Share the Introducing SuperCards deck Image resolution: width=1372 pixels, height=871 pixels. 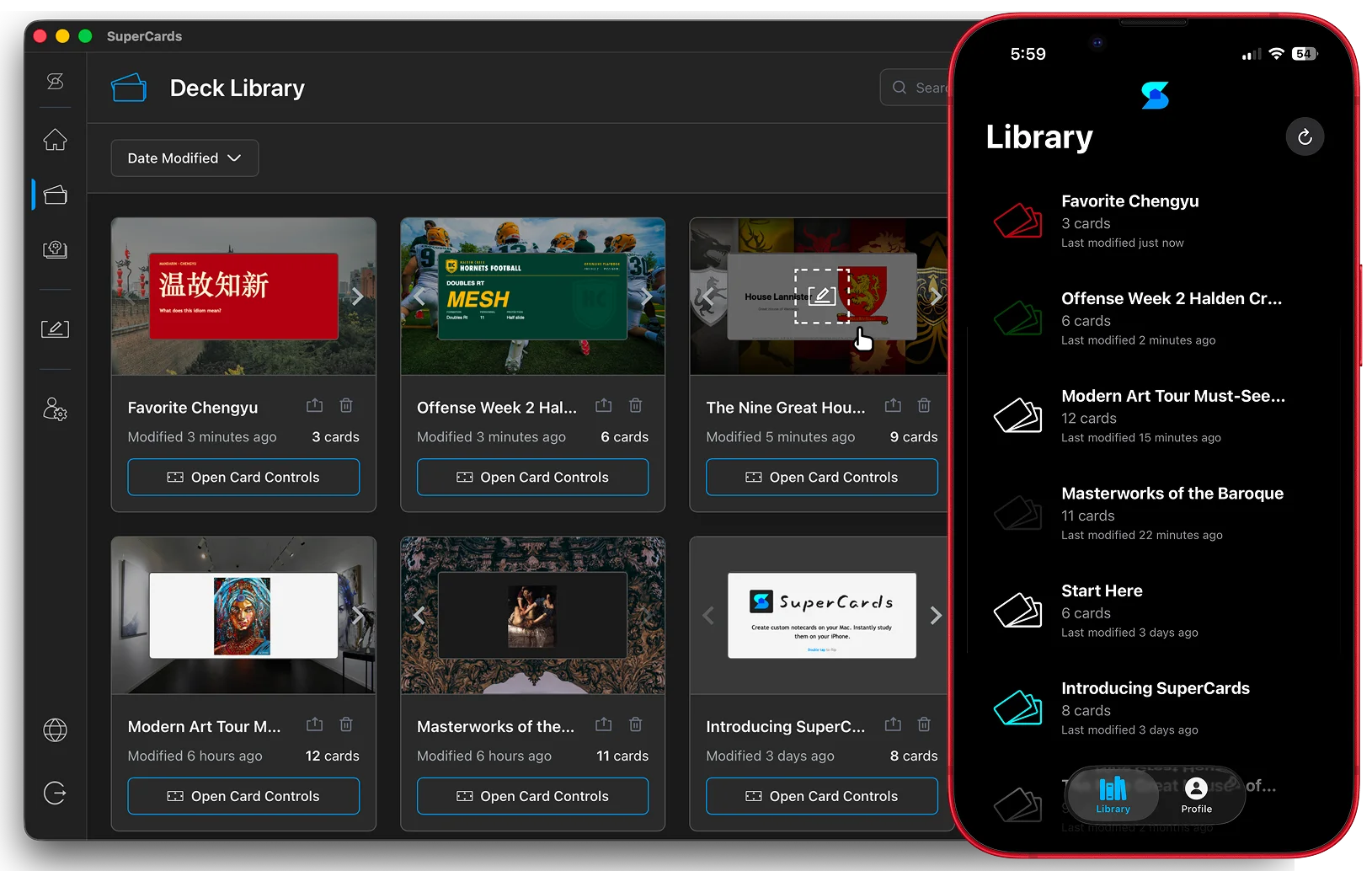[x=893, y=724]
